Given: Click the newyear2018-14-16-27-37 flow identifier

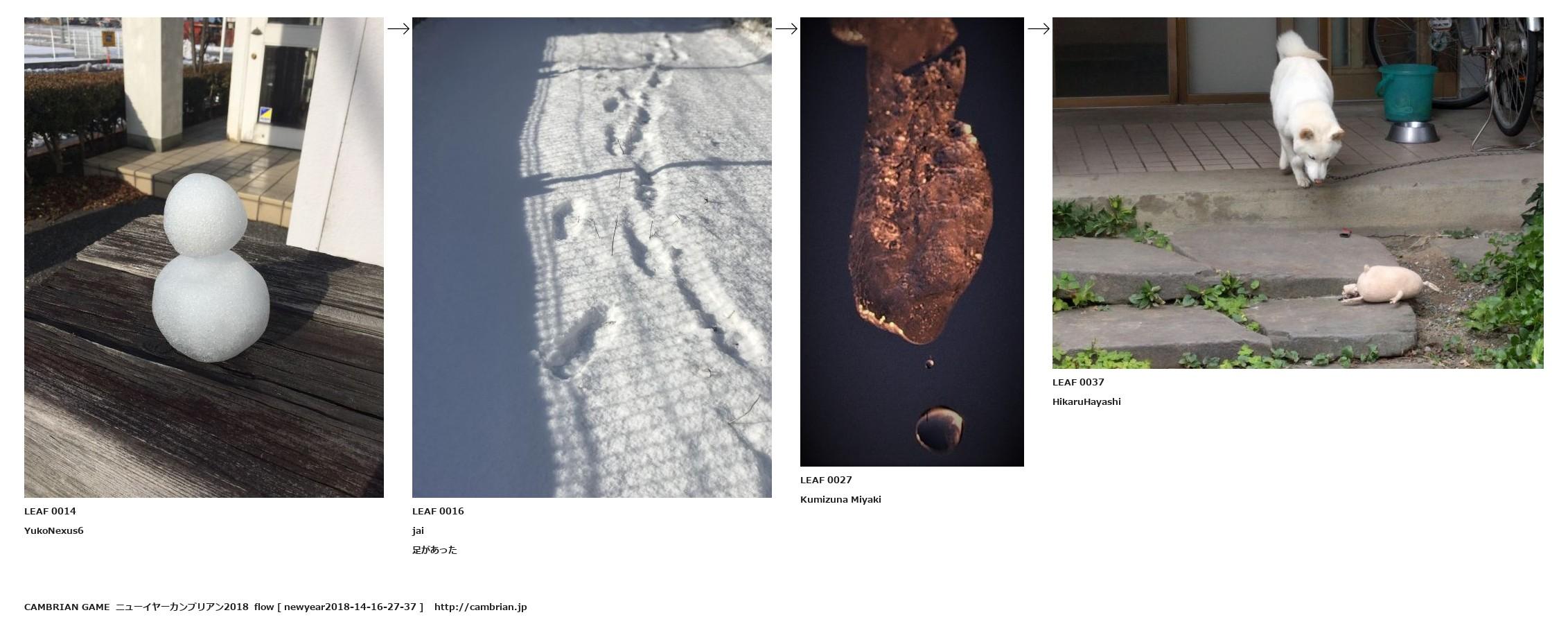Looking at the screenshot, I should (x=350, y=607).
